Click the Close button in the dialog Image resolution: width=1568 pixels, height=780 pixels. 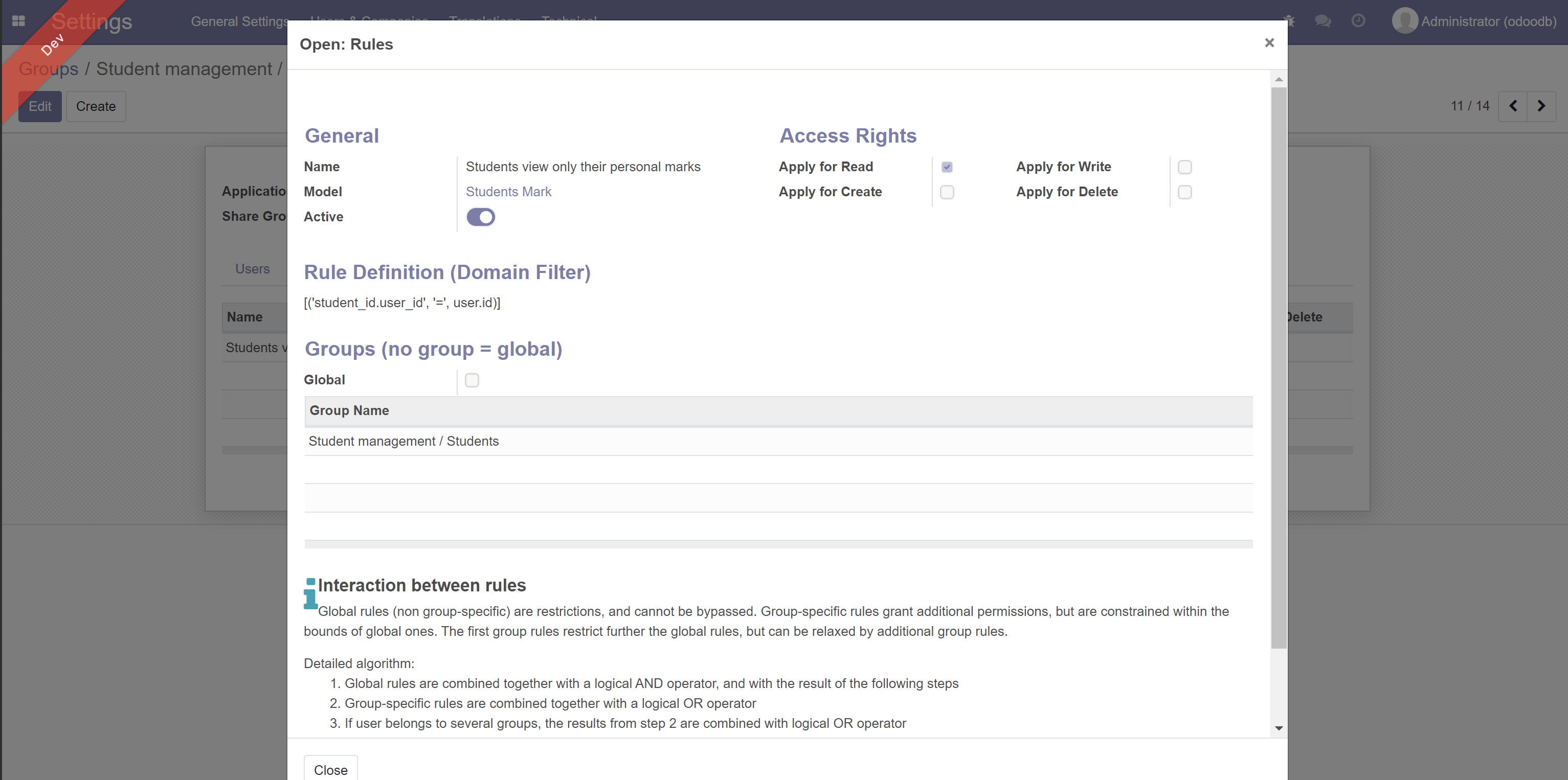coord(330,768)
